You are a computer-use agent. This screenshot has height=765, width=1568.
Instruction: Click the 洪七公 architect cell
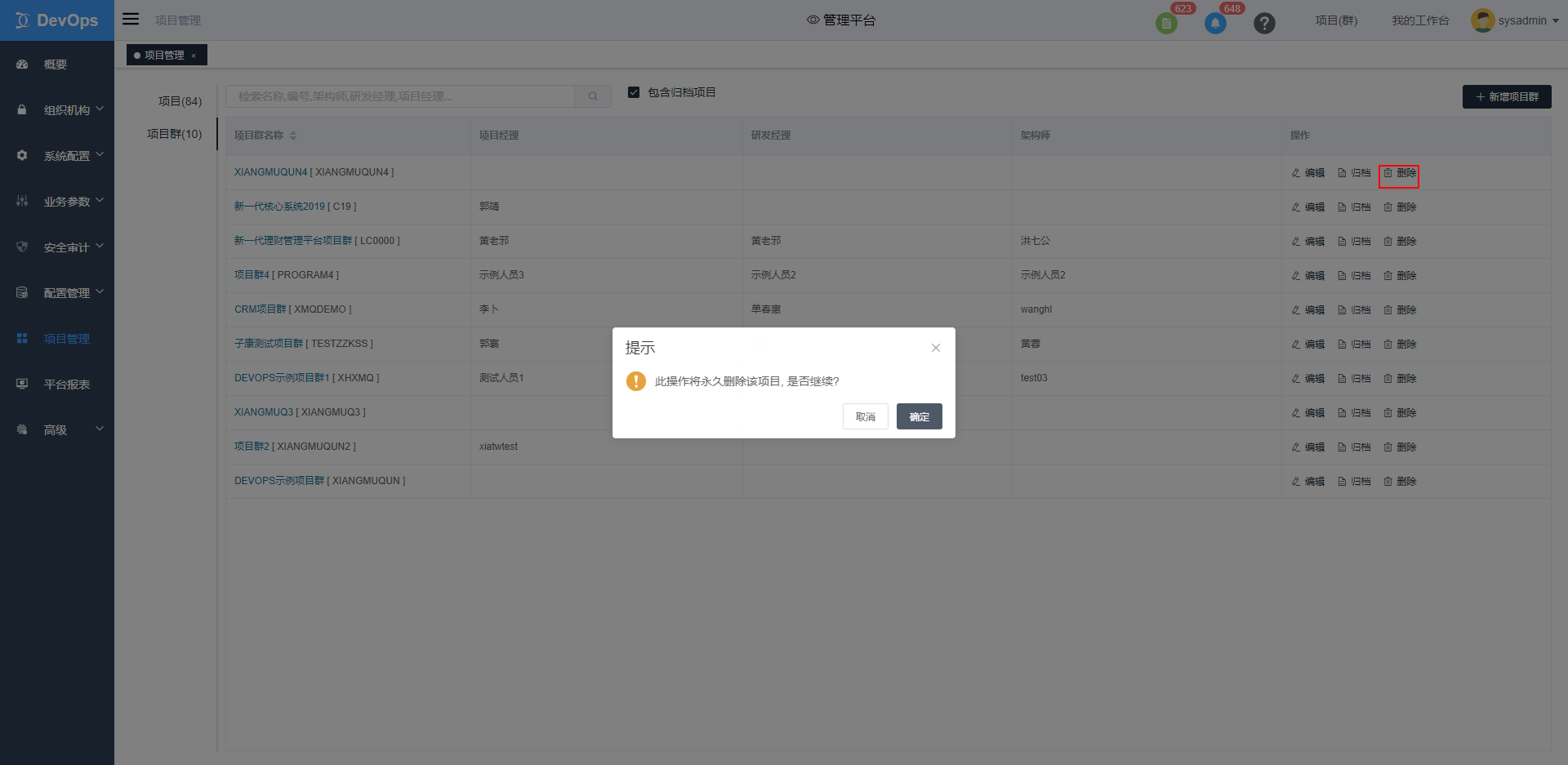pos(1036,241)
